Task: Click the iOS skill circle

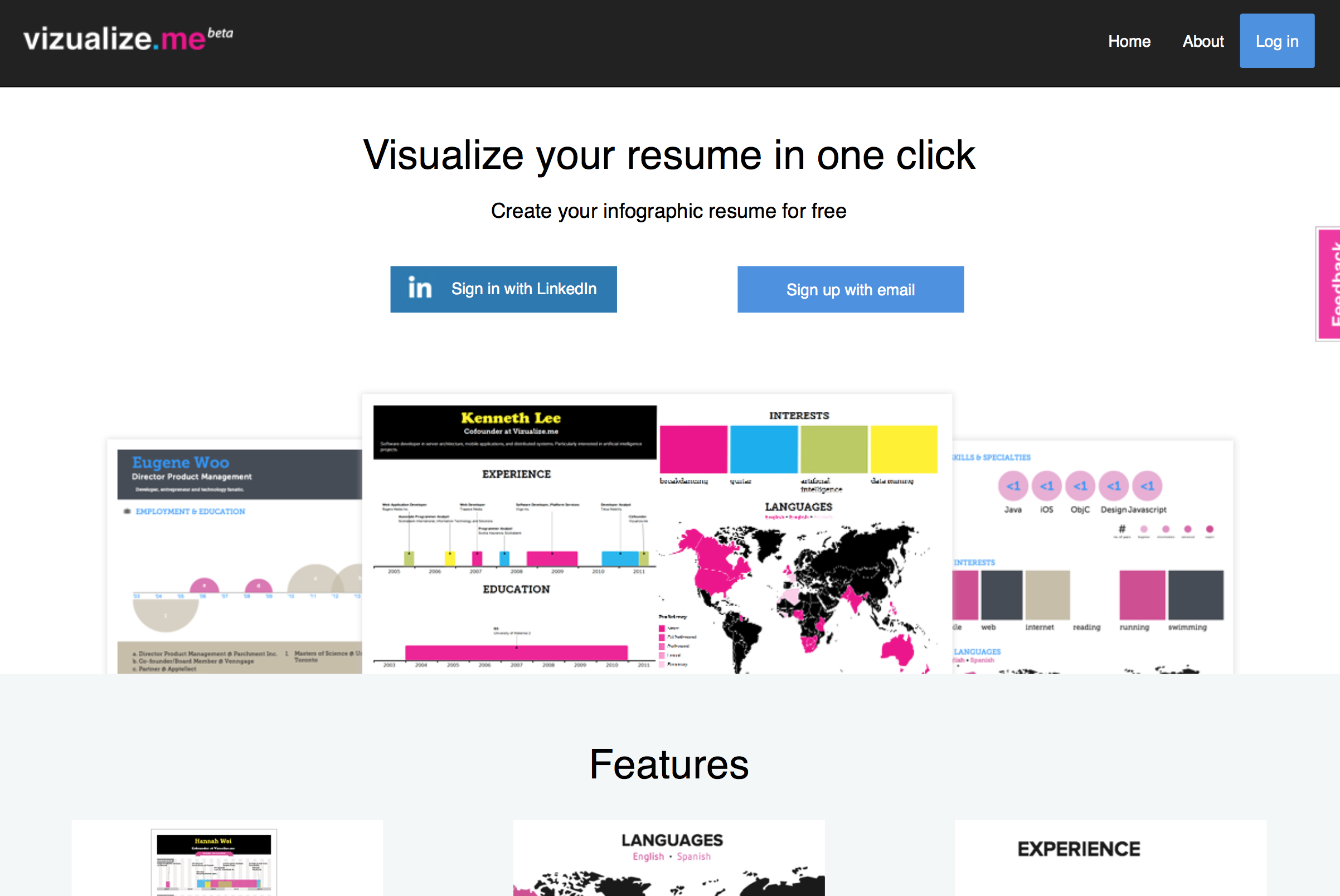Action: click(x=1047, y=486)
